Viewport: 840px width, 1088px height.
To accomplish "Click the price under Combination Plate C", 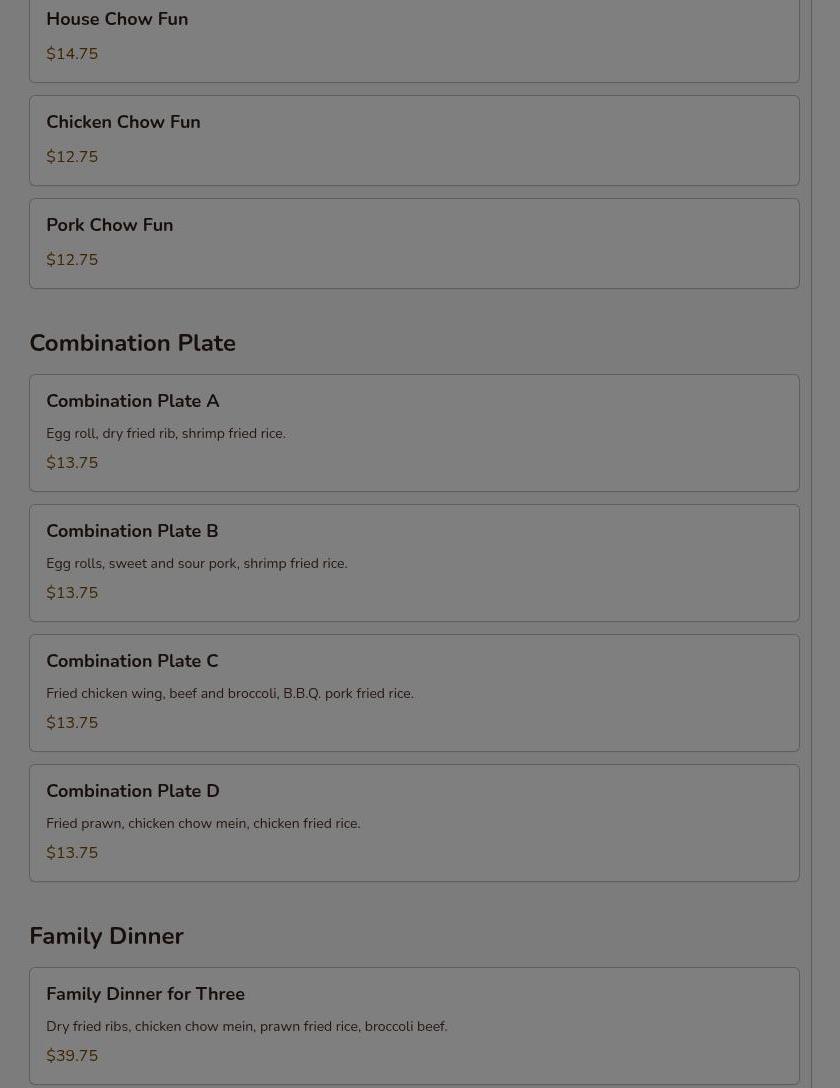I will [x=72, y=723].
